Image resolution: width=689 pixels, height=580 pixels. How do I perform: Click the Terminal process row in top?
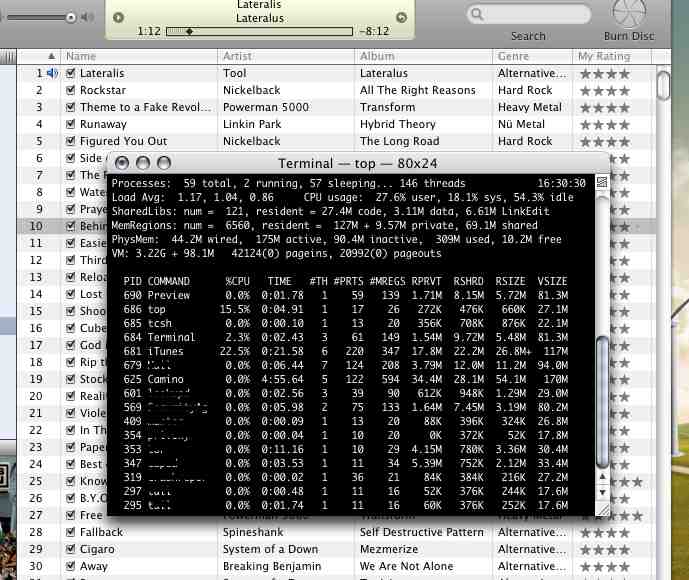pyautogui.click(x=345, y=337)
